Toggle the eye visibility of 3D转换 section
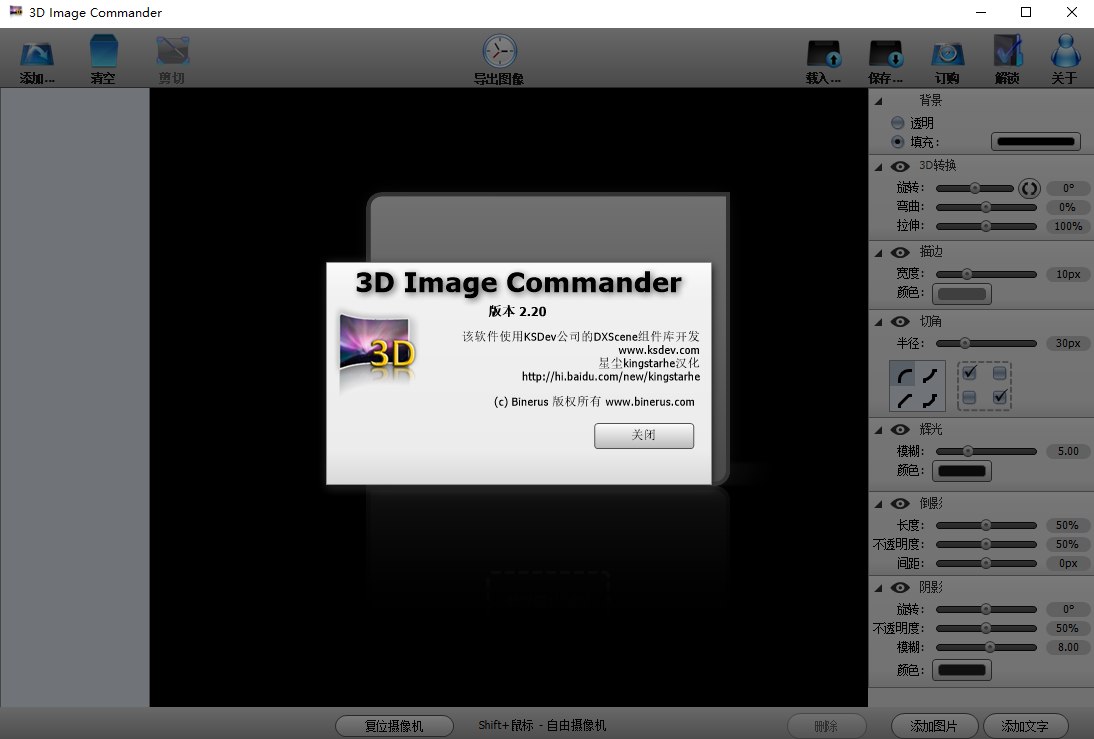Viewport: 1094px width, 739px height. pos(899,166)
